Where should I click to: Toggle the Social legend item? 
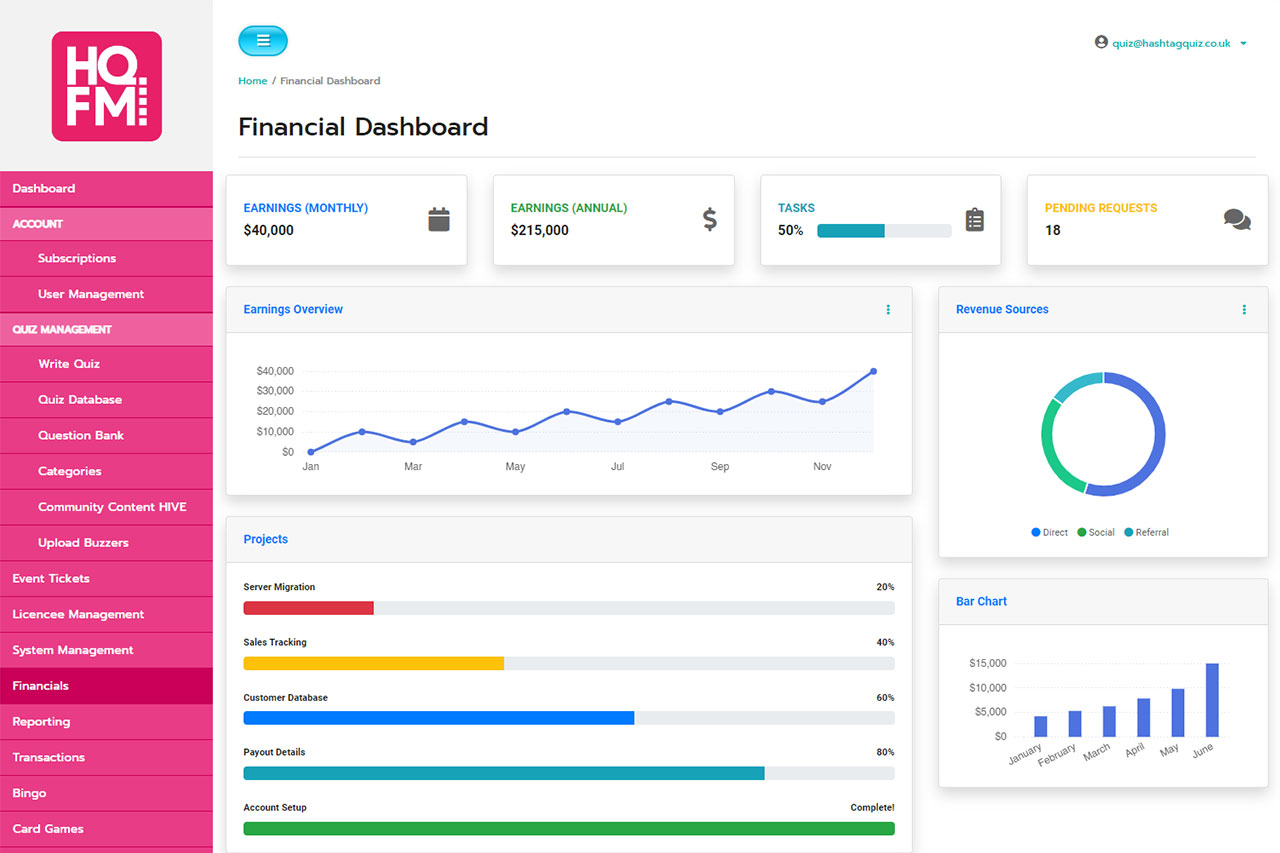(1096, 533)
